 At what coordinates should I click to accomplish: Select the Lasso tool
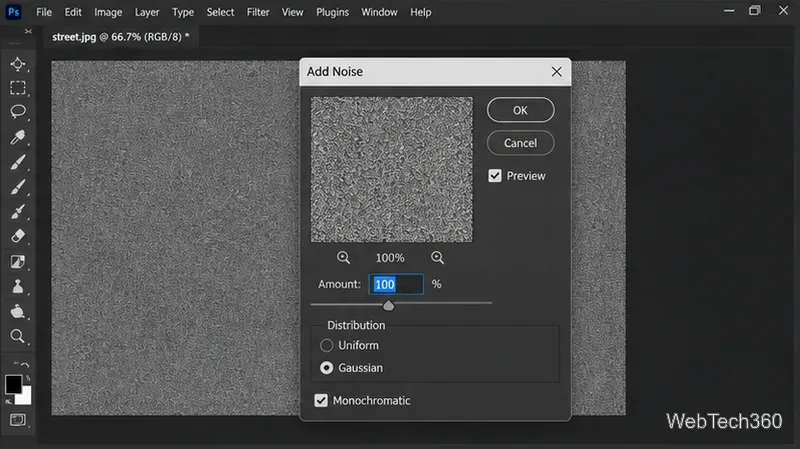[18, 112]
